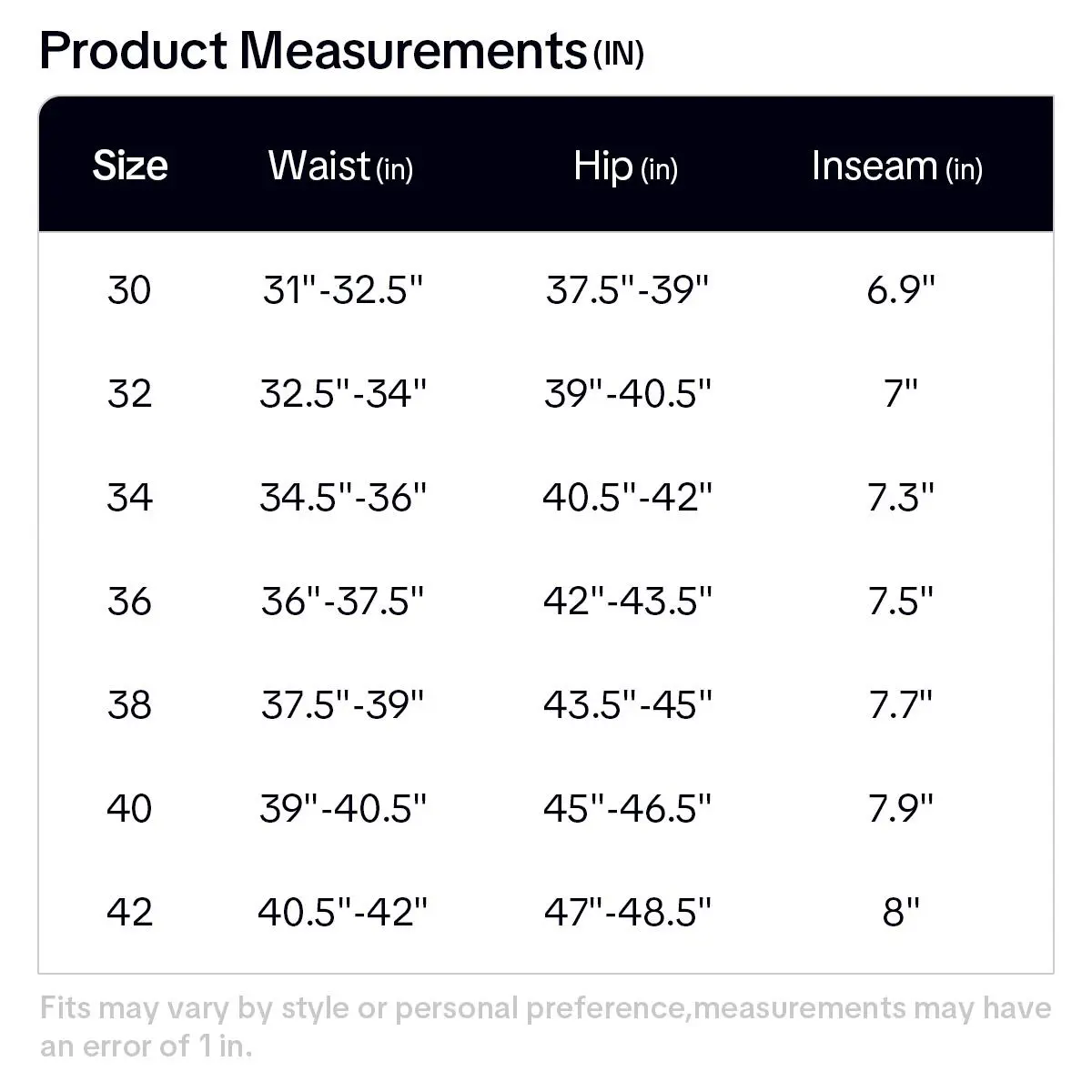Select the size 32 row label

129,394
